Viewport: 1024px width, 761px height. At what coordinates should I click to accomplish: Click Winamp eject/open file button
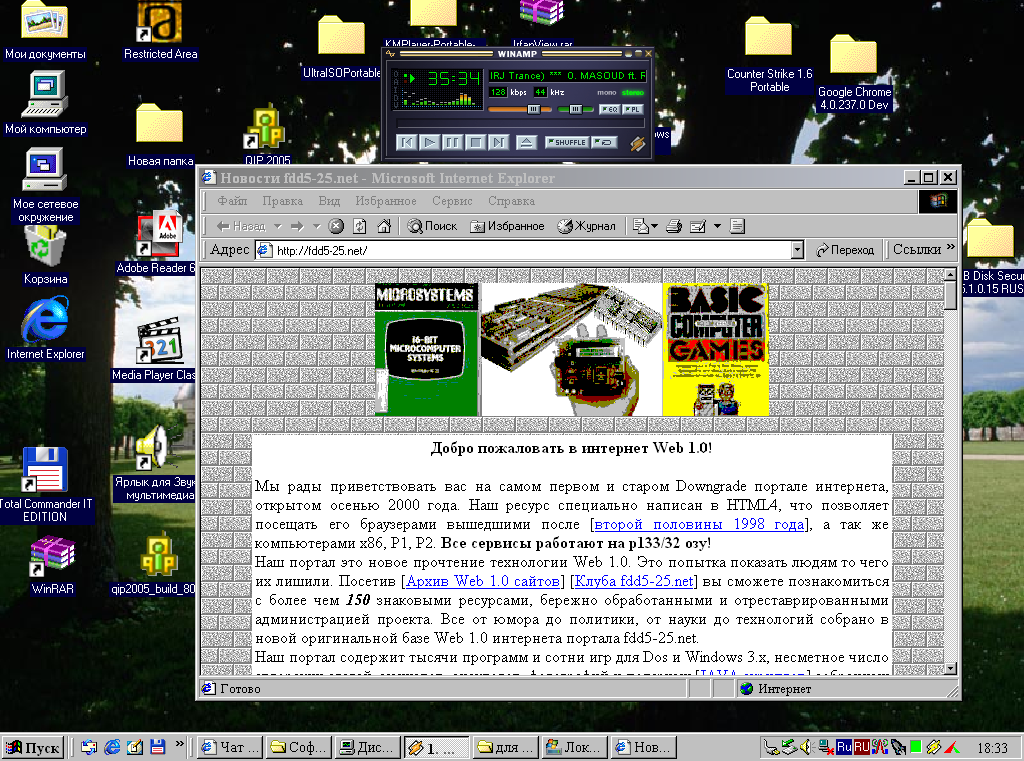point(526,142)
